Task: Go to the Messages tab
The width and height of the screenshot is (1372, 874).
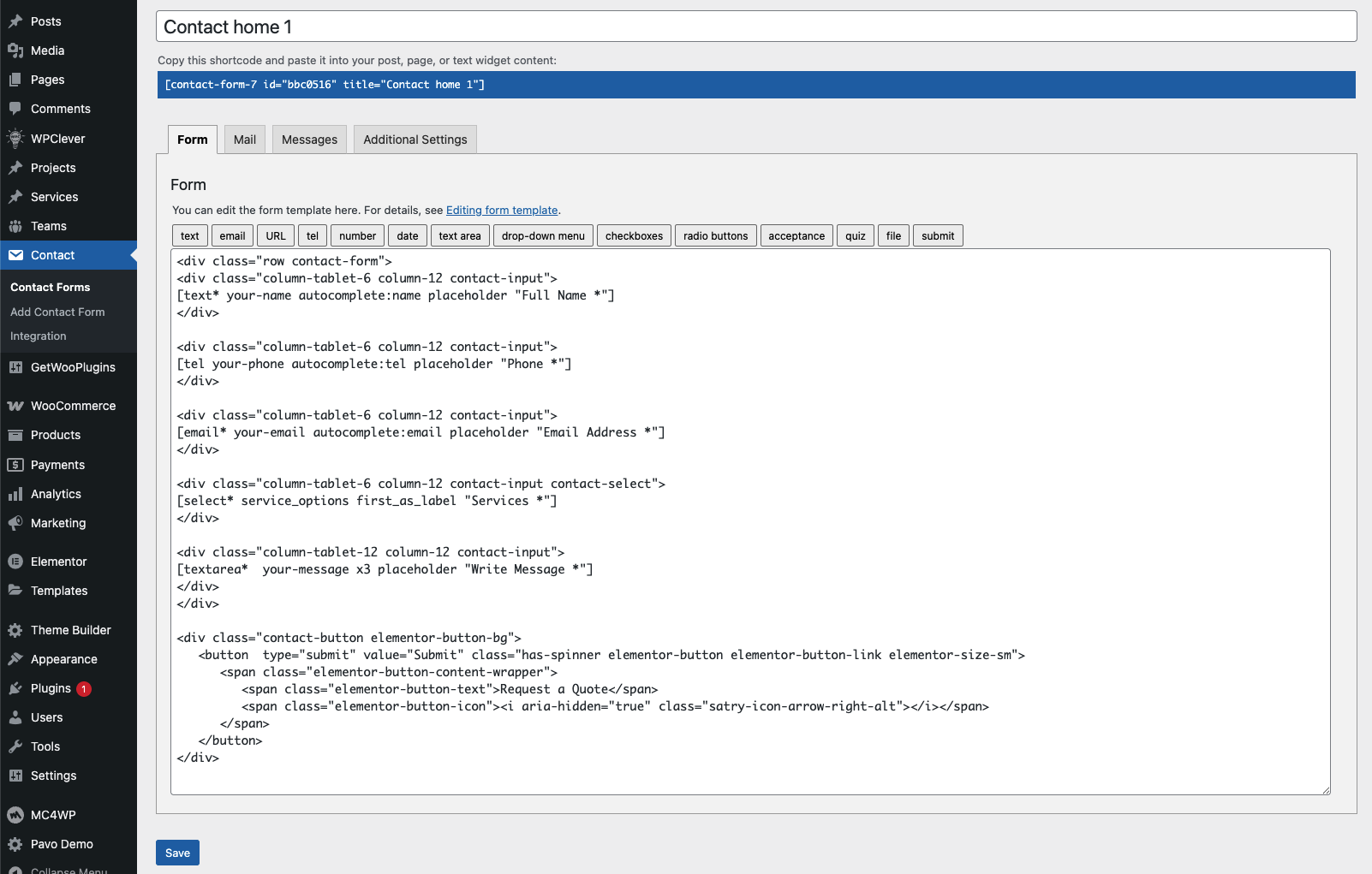Action: coord(309,140)
